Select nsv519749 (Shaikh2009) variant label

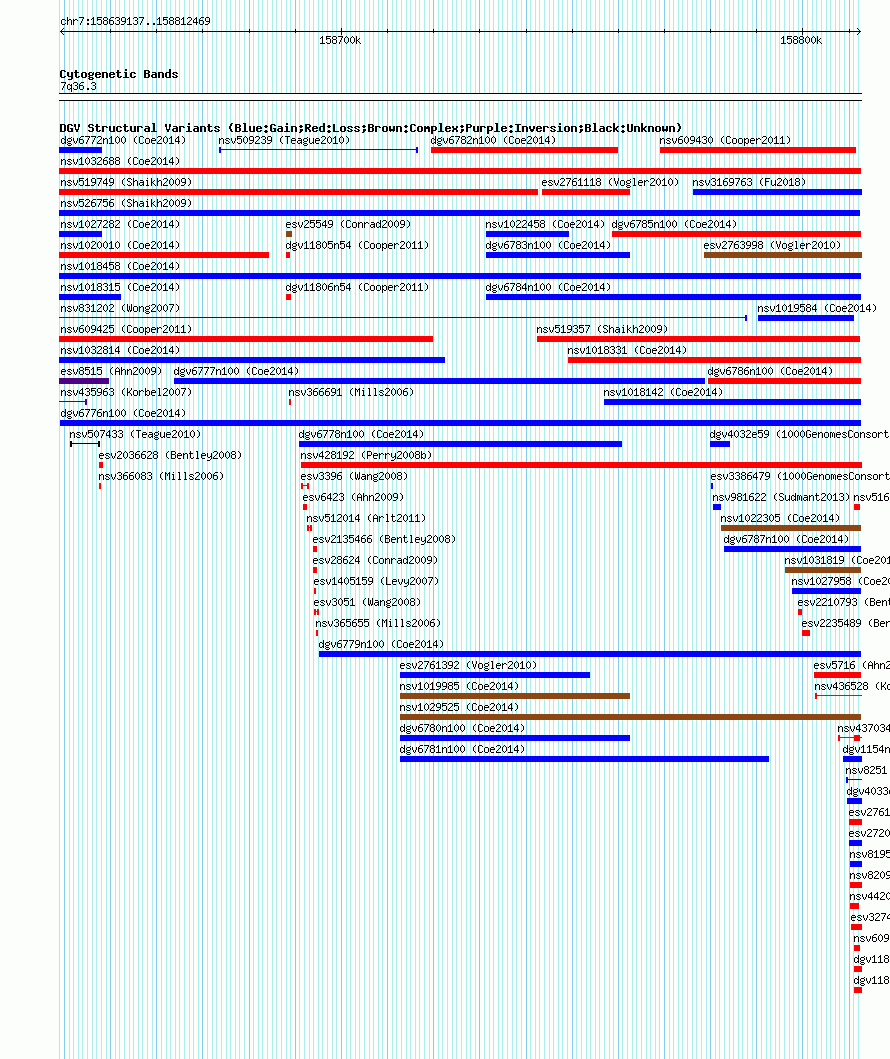pos(126,182)
